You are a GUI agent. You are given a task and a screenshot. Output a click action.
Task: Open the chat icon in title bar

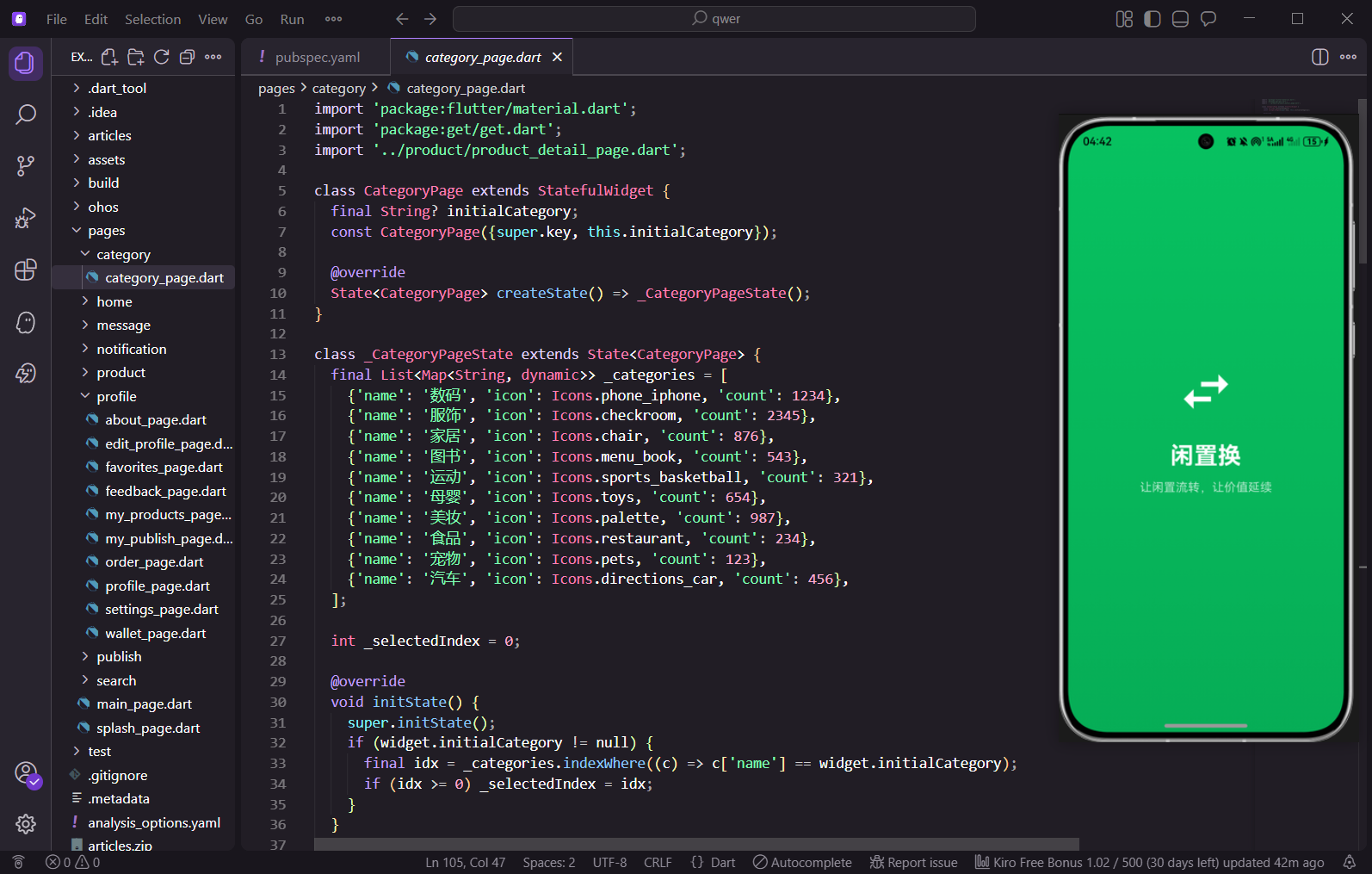(x=1208, y=19)
